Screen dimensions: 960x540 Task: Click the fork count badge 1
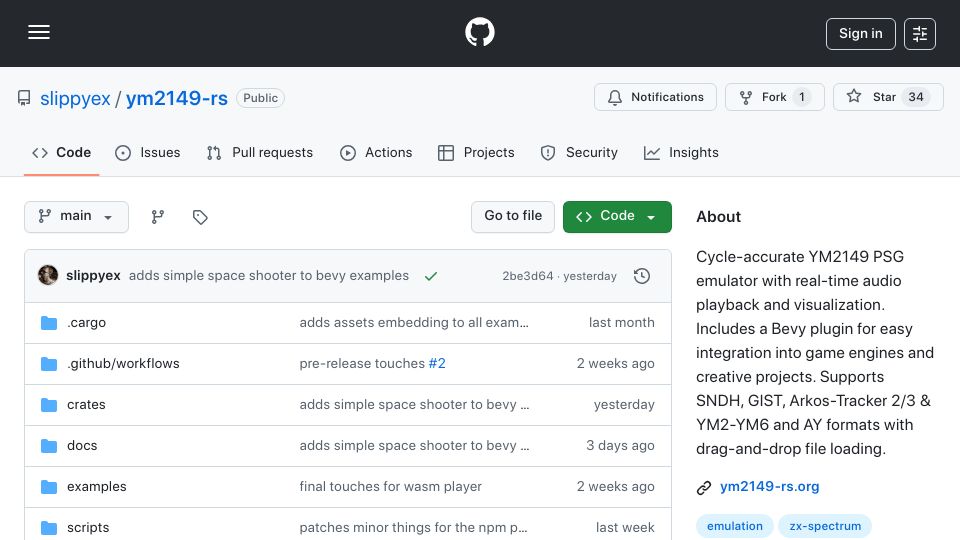pyautogui.click(x=802, y=97)
